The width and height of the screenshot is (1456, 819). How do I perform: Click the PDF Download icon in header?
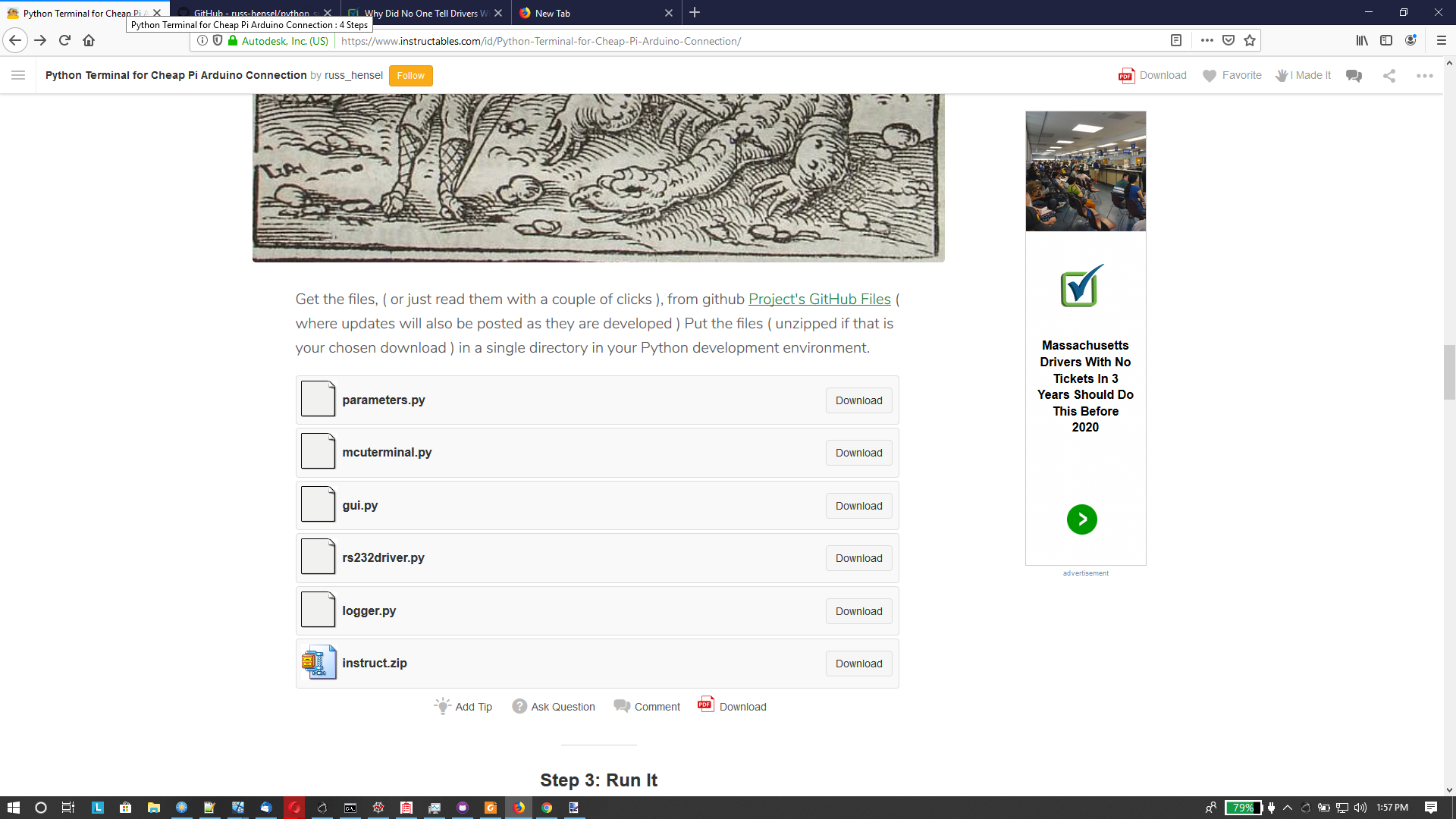pyautogui.click(x=1126, y=75)
